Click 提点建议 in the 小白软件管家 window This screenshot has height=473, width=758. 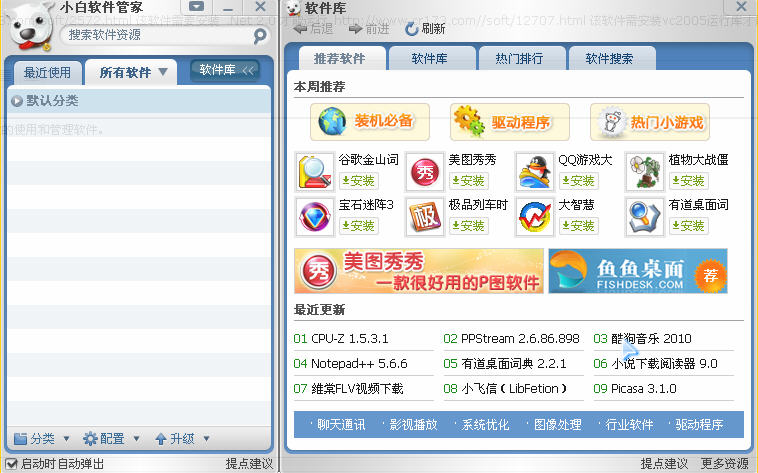tap(249, 464)
